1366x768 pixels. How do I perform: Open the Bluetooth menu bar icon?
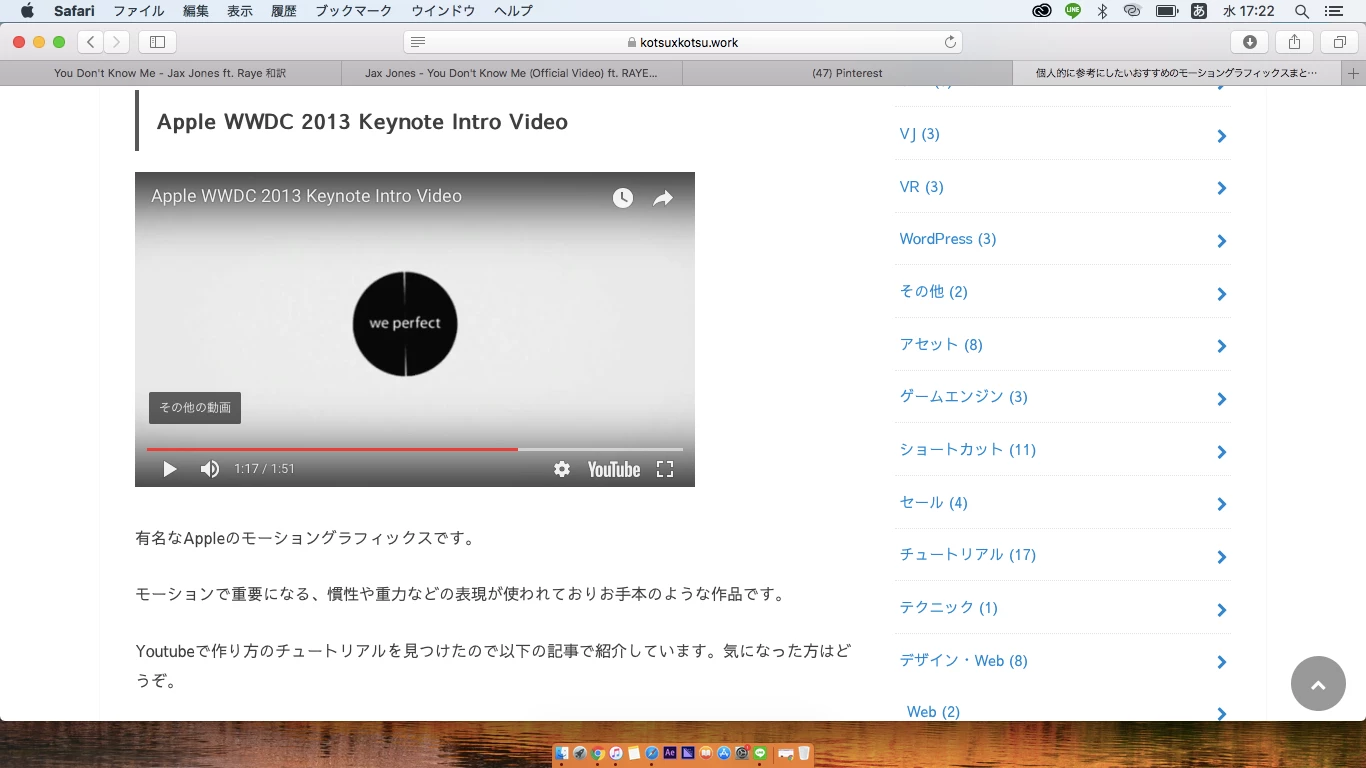point(1102,11)
